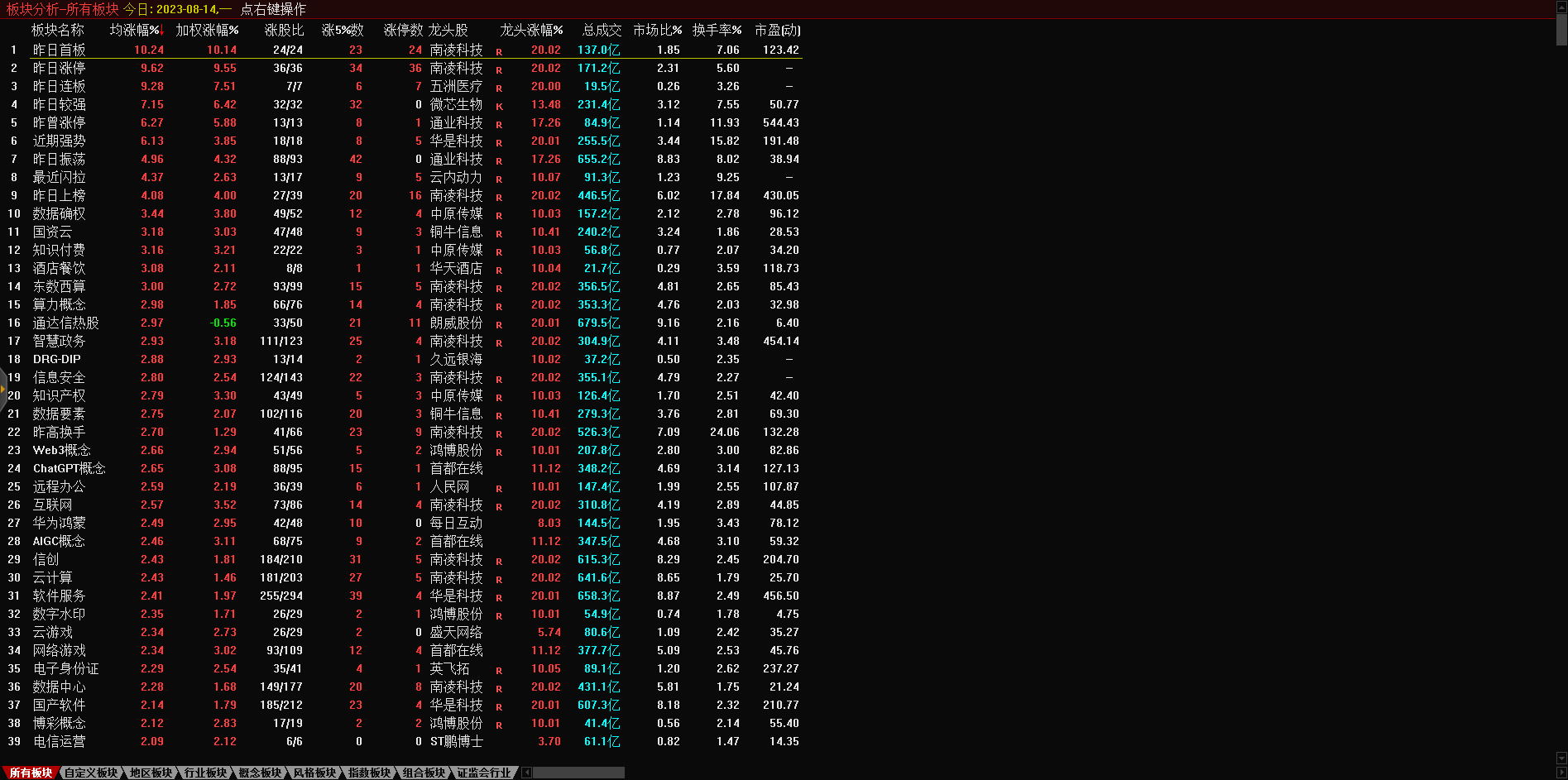Viewport: 1568px width, 780px height.
Task: Open the 行业板块 tab
Action: pyautogui.click(x=205, y=773)
